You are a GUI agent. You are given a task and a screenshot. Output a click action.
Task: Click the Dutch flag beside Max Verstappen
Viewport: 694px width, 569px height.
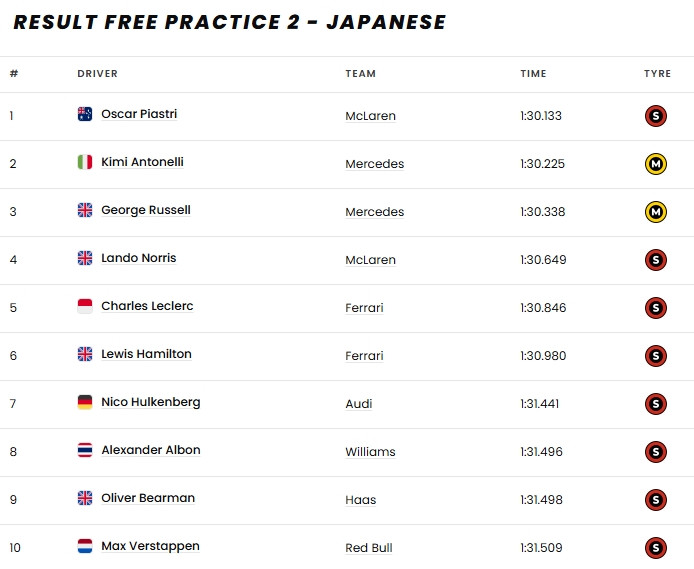(85, 546)
